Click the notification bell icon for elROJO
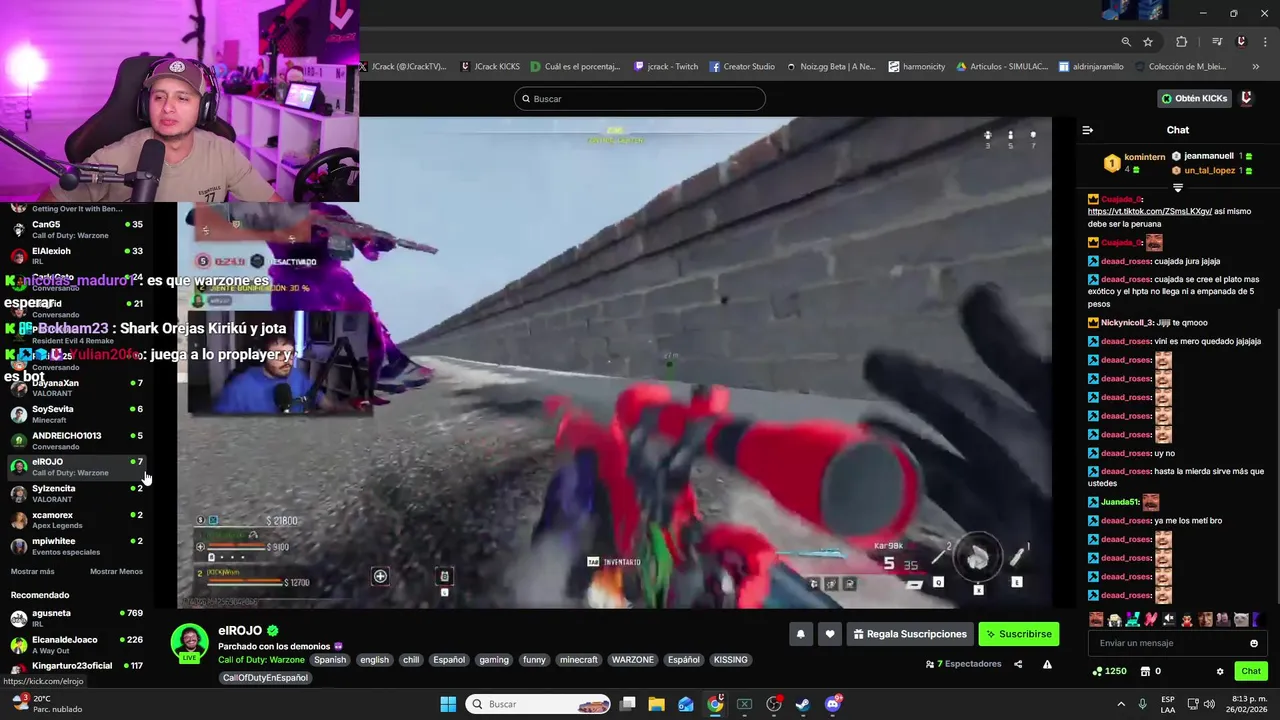 (x=800, y=634)
